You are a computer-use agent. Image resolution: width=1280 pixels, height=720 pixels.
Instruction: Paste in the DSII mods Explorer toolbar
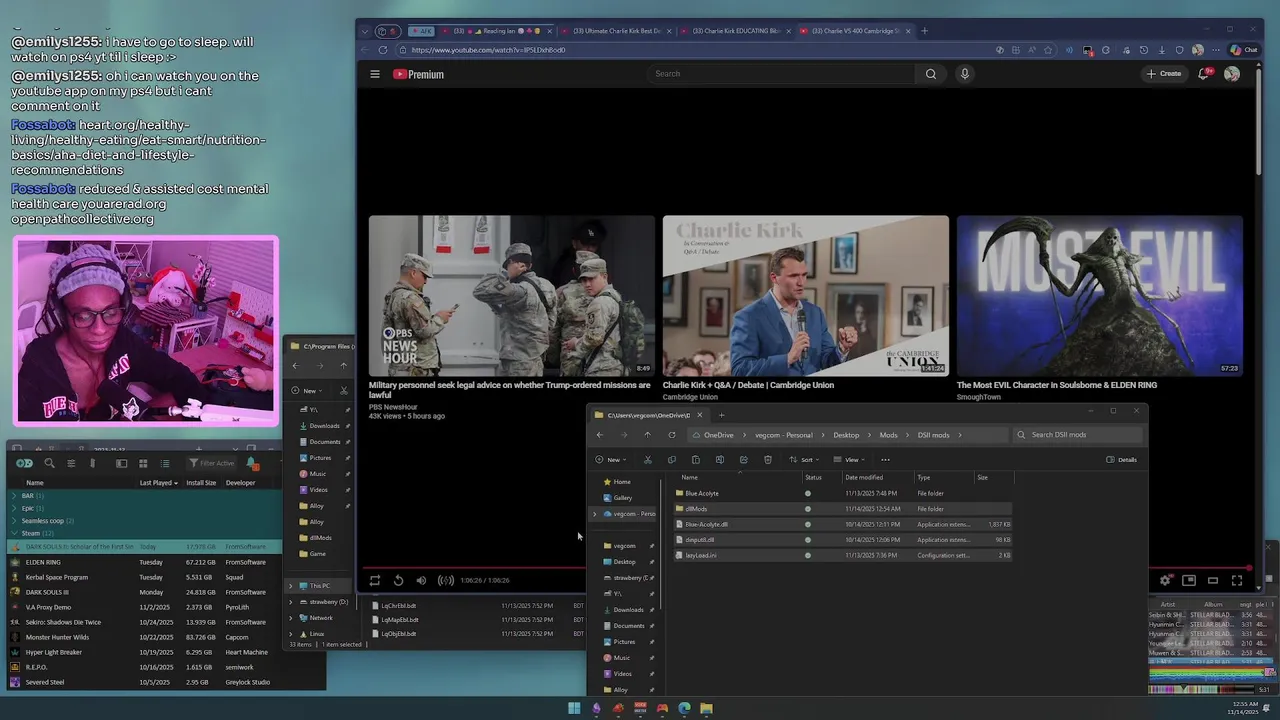tap(696, 460)
